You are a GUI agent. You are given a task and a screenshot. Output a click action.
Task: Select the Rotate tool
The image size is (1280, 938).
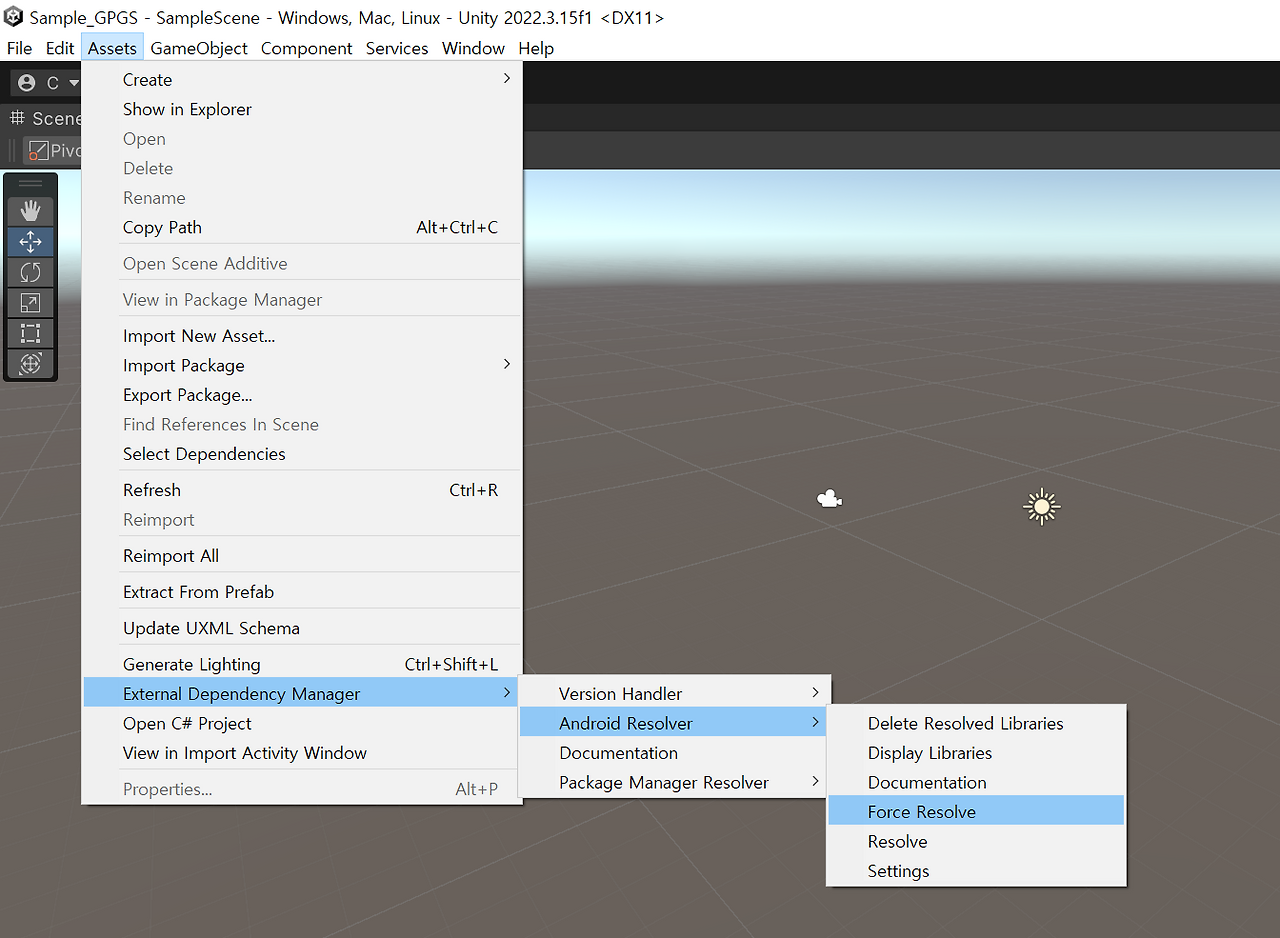[x=30, y=272]
